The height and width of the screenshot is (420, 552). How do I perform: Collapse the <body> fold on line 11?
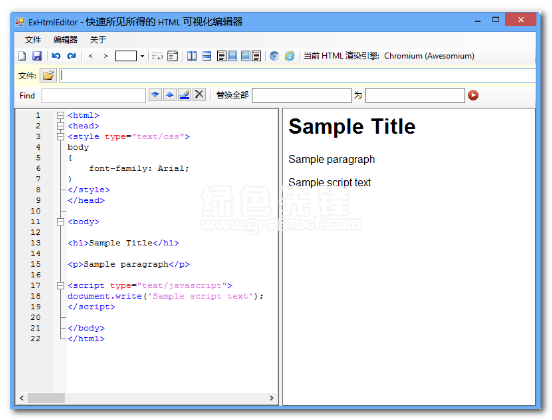(61, 221)
